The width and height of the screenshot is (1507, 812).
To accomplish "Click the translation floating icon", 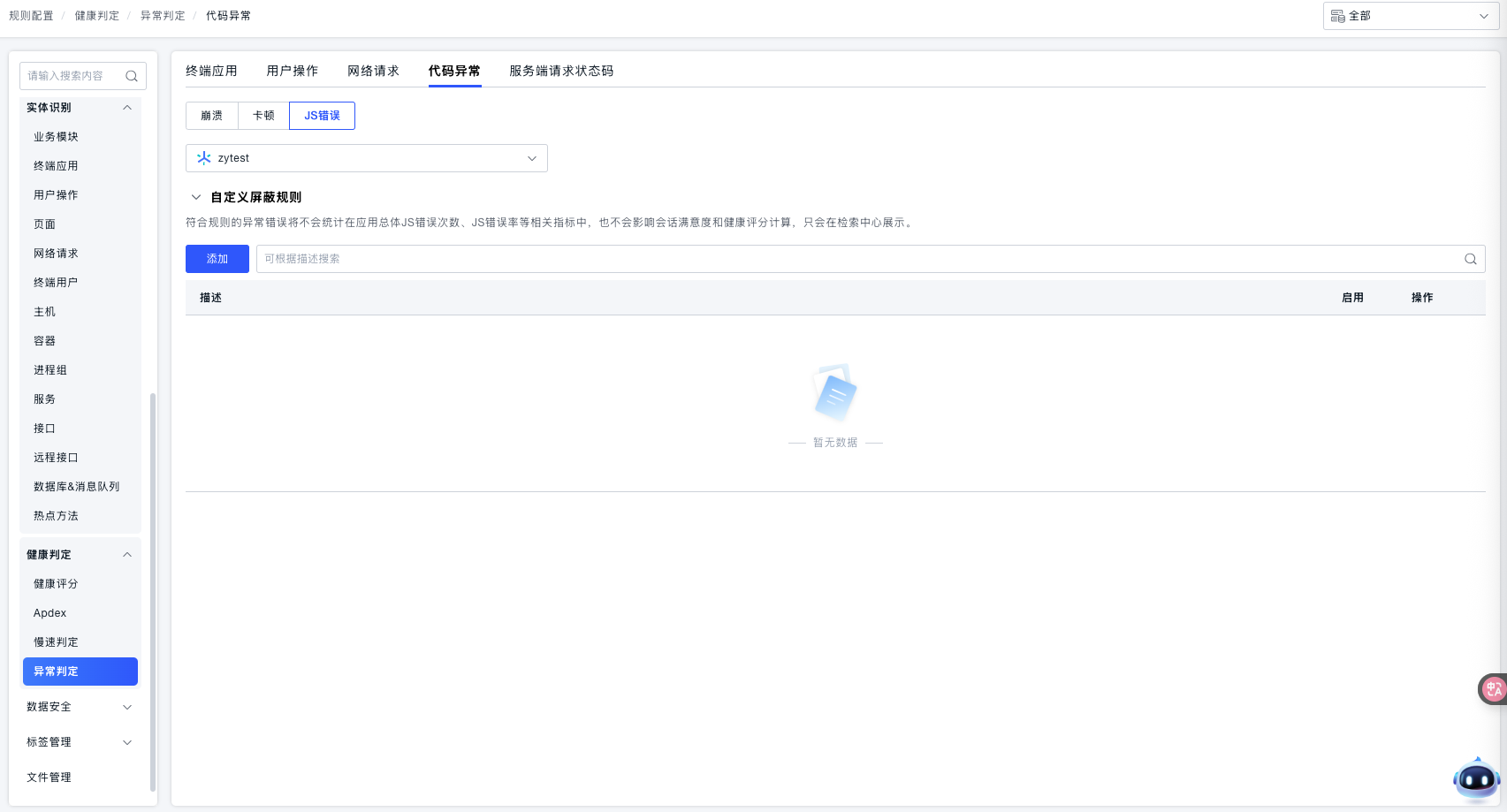I will [x=1493, y=689].
